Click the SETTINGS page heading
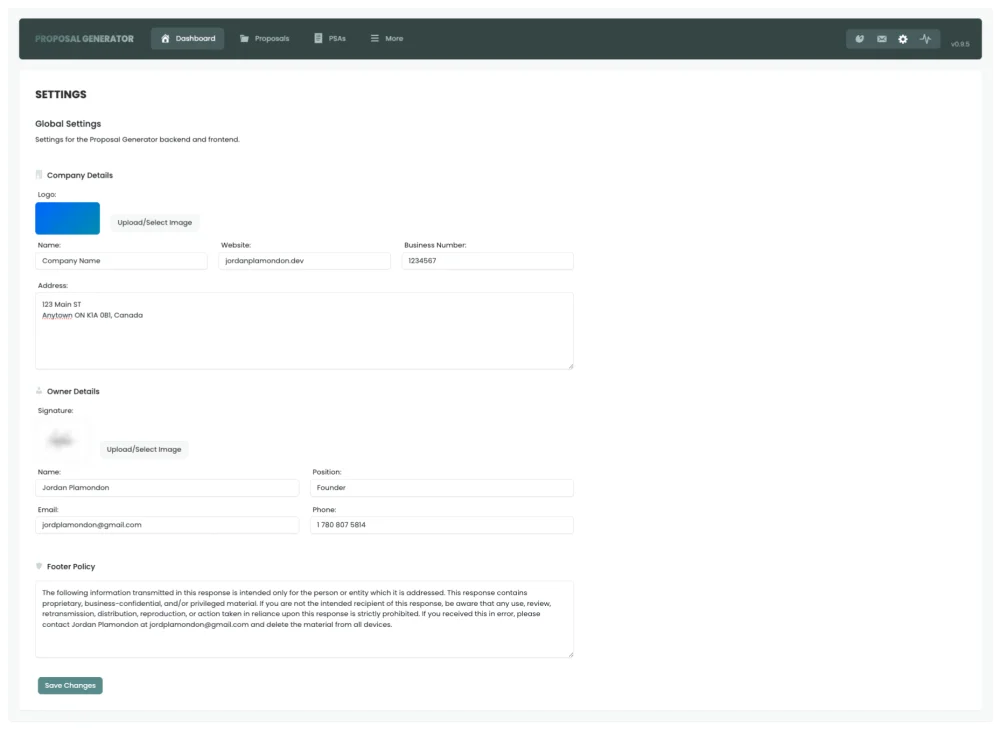Viewport: 1000px width, 732px height. click(x=61, y=94)
